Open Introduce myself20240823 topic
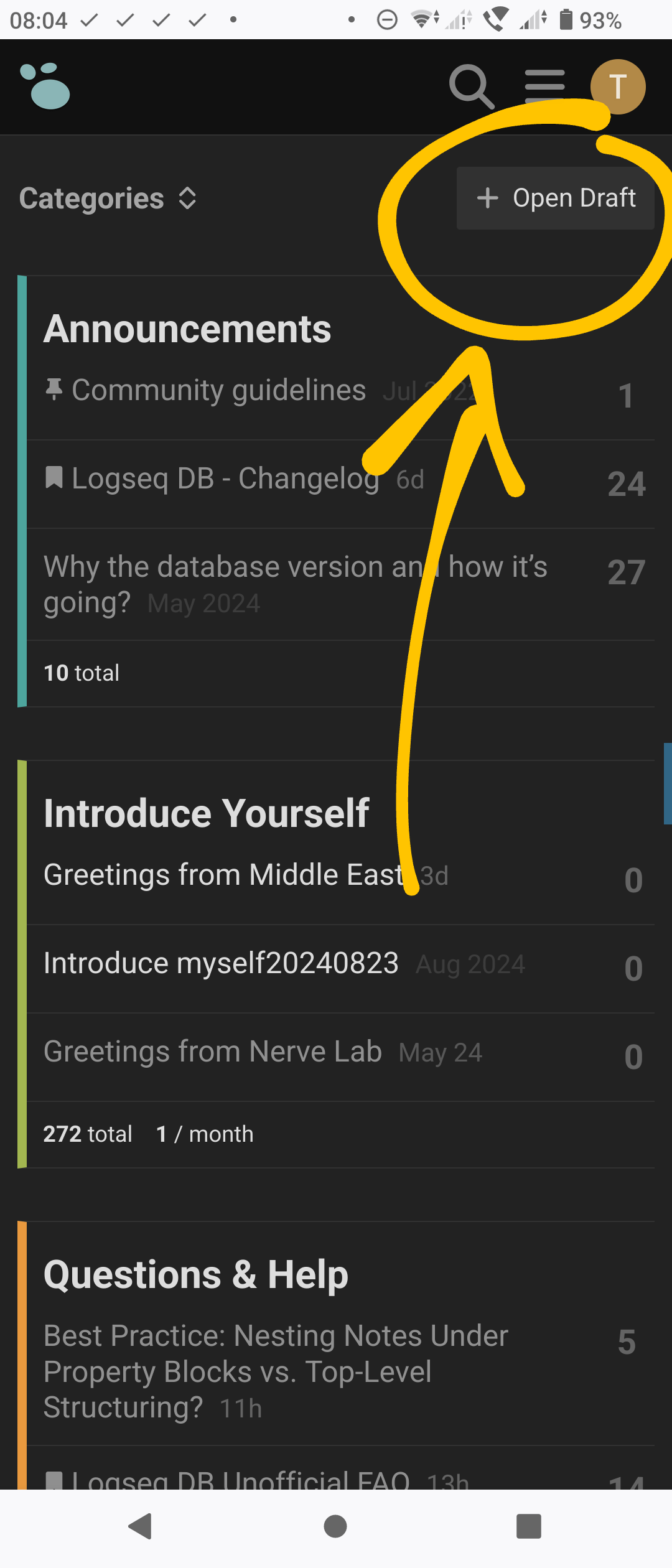 (221, 963)
